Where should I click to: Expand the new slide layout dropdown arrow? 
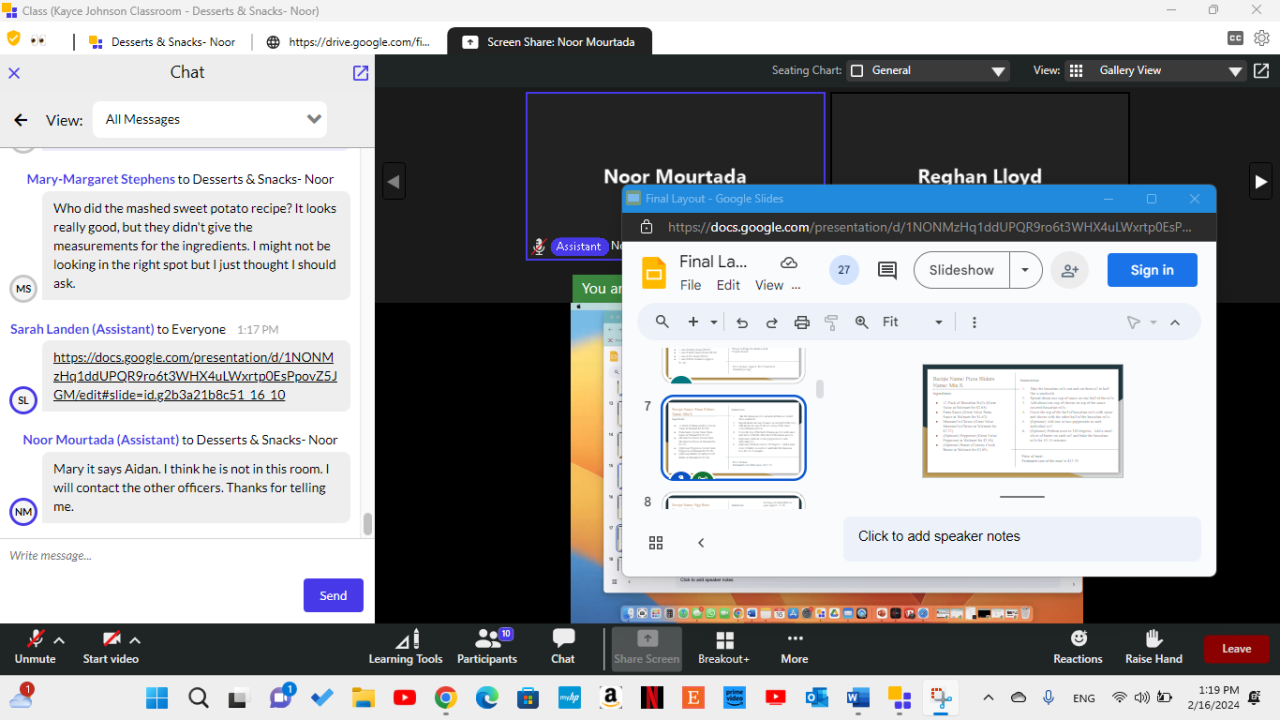point(714,322)
